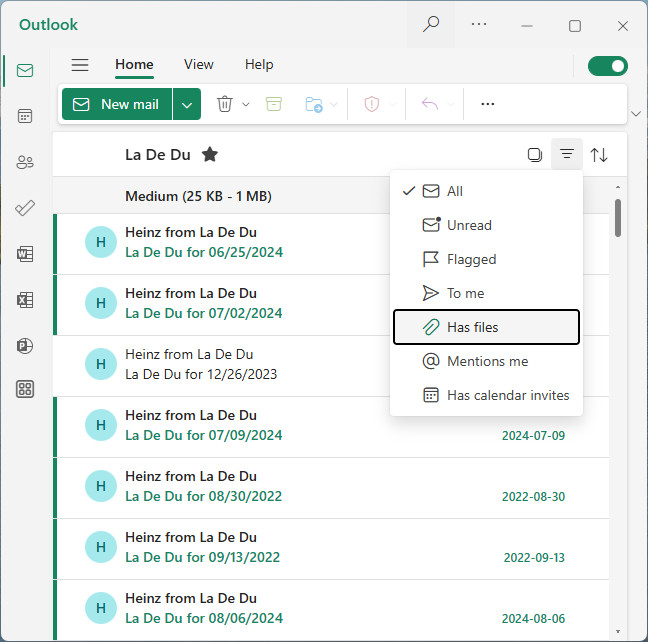Click the Archive icon in toolbar
The height and width of the screenshot is (642, 648).
tap(274, 104)
